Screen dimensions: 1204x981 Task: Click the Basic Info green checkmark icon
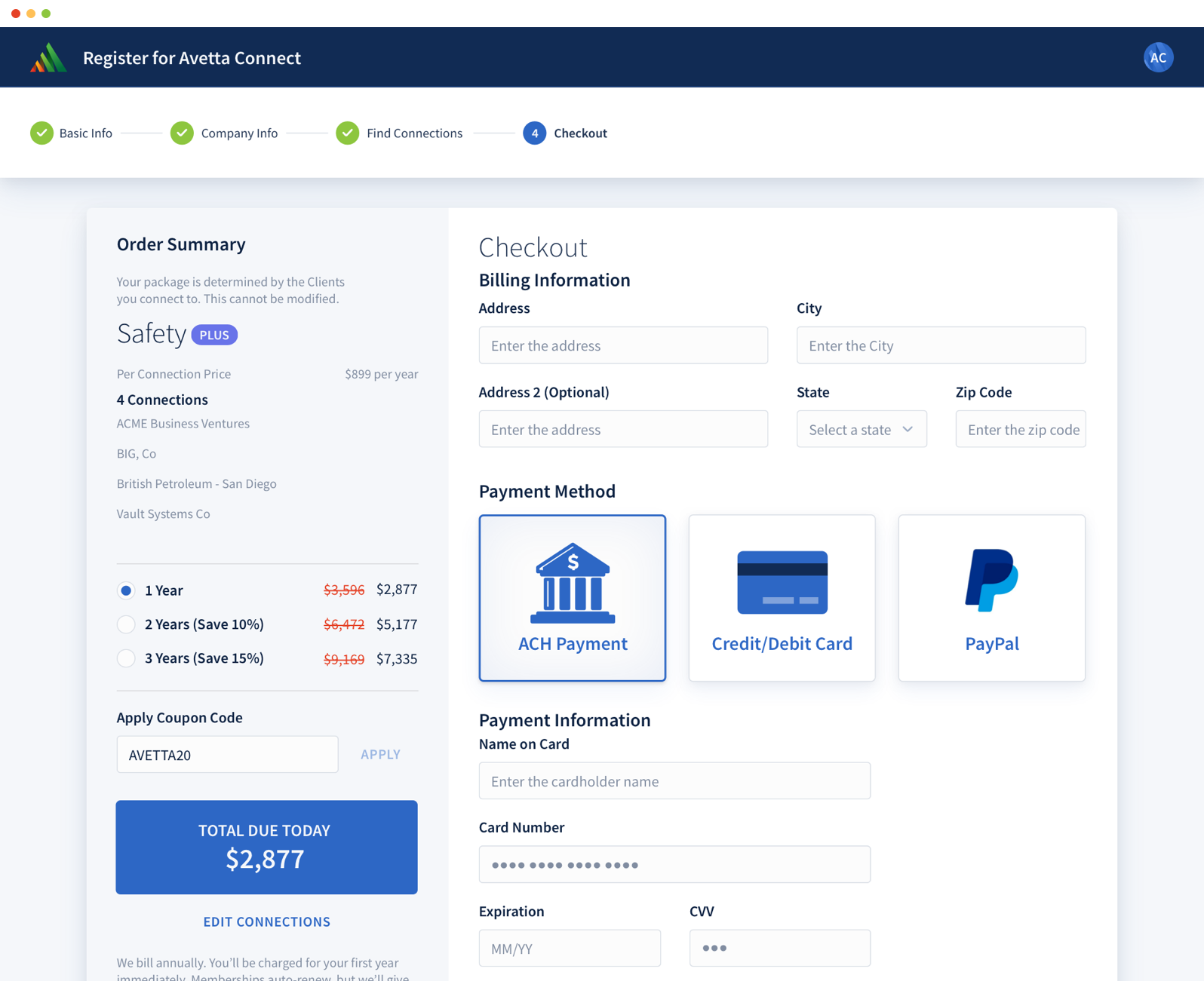[x=41, y=133]
